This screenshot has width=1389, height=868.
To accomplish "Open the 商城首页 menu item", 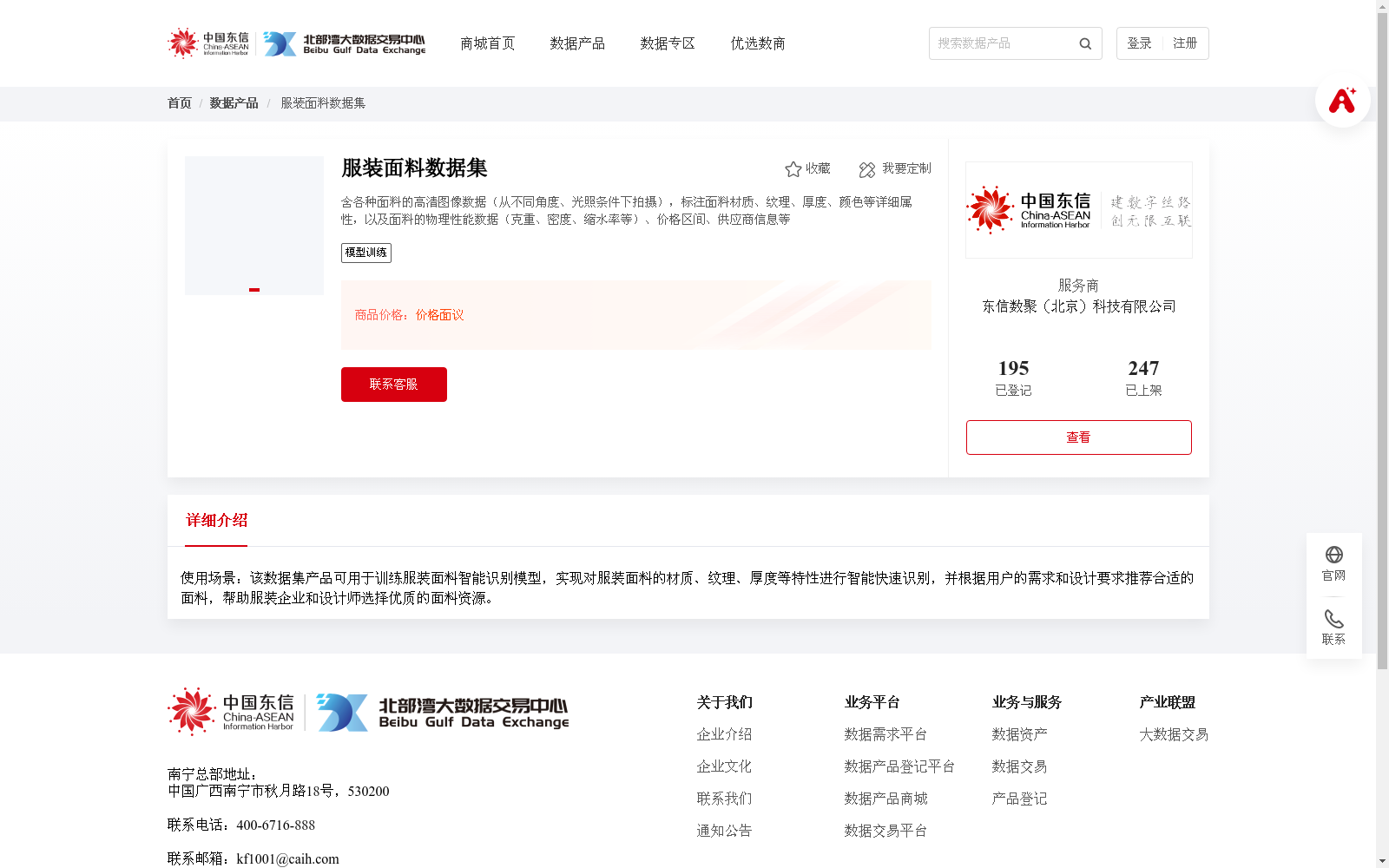I will pyautogui.click(x=487, y=43).
